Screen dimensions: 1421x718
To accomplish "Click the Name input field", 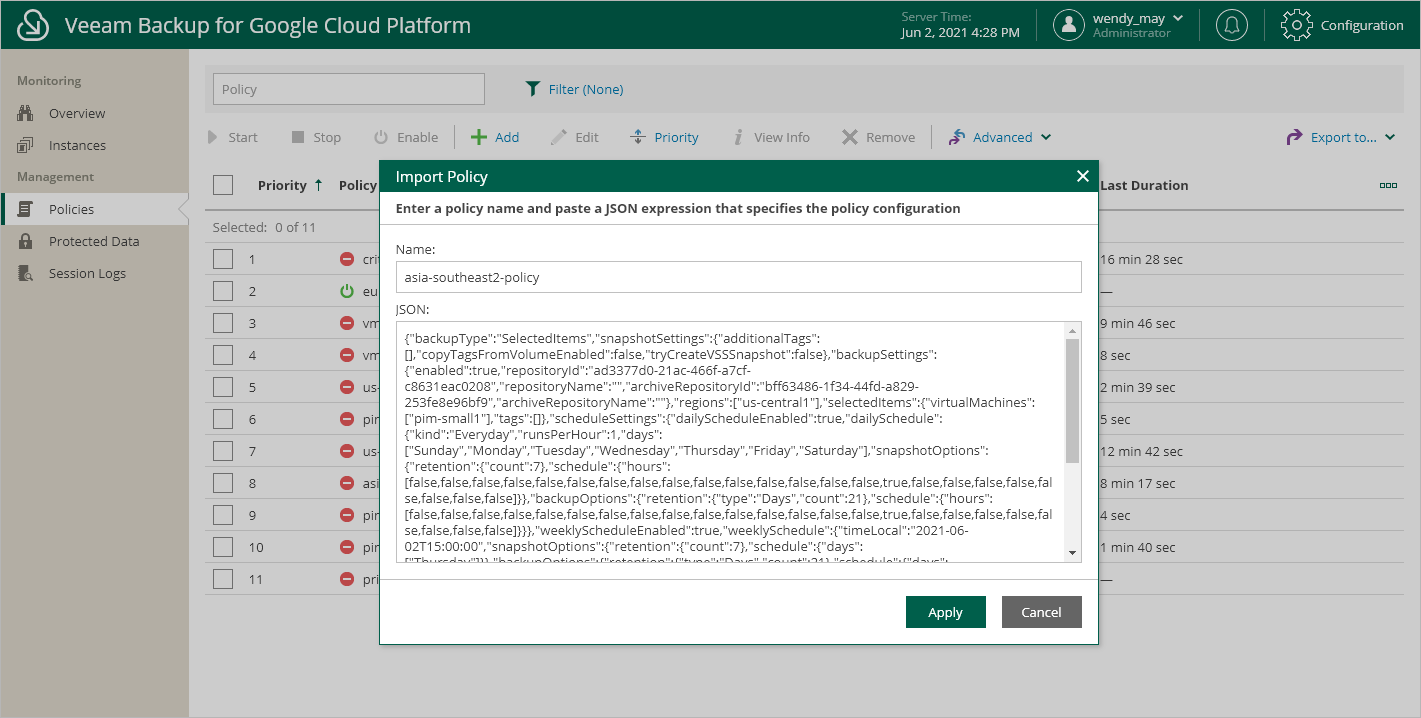I will [x=739, y=277].
